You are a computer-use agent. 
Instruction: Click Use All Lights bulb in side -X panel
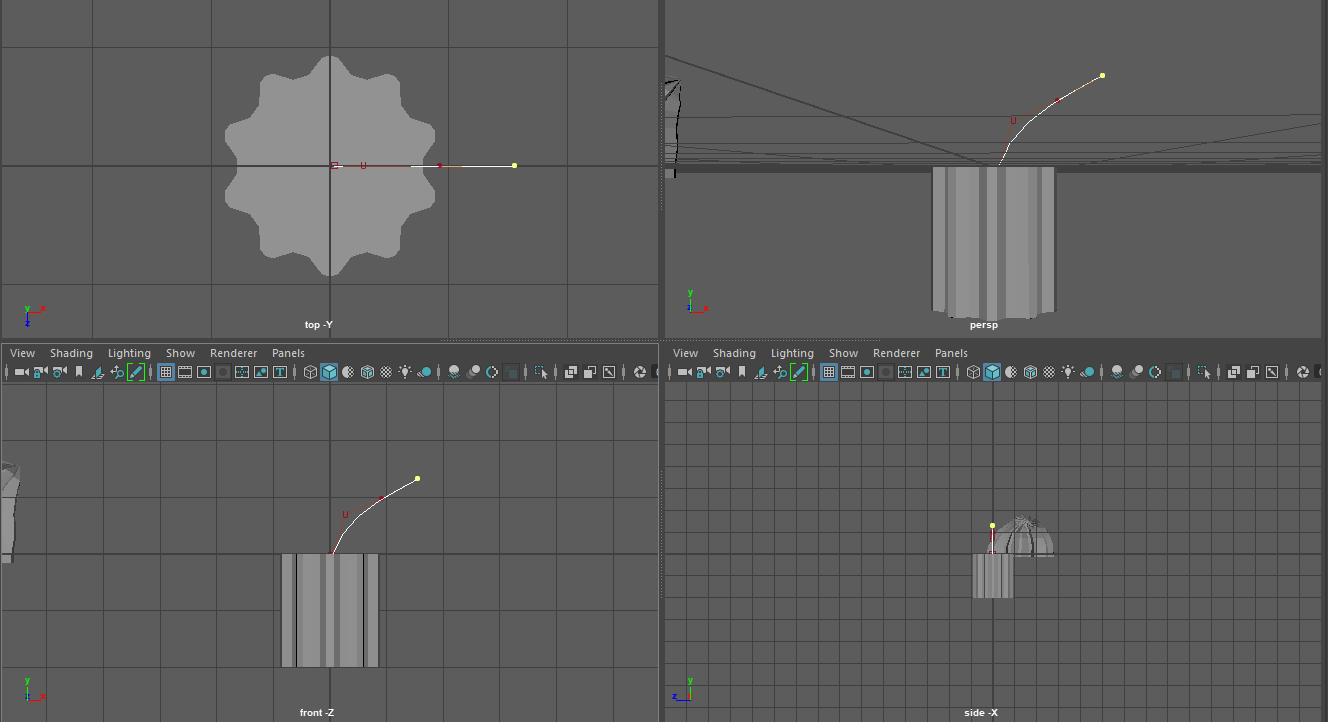(1068, 372)
